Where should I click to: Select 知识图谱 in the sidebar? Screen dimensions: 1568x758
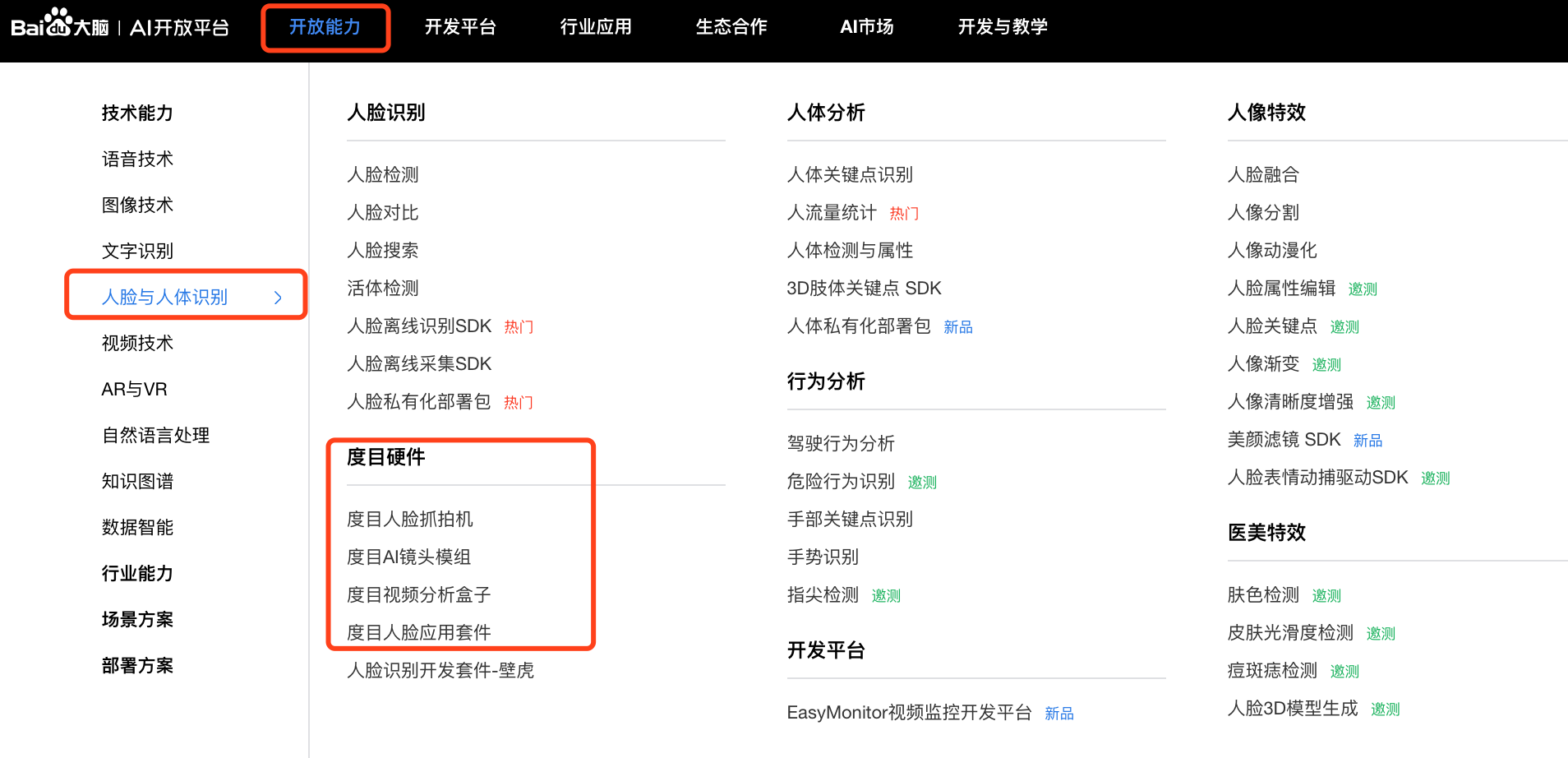(137, 481)
